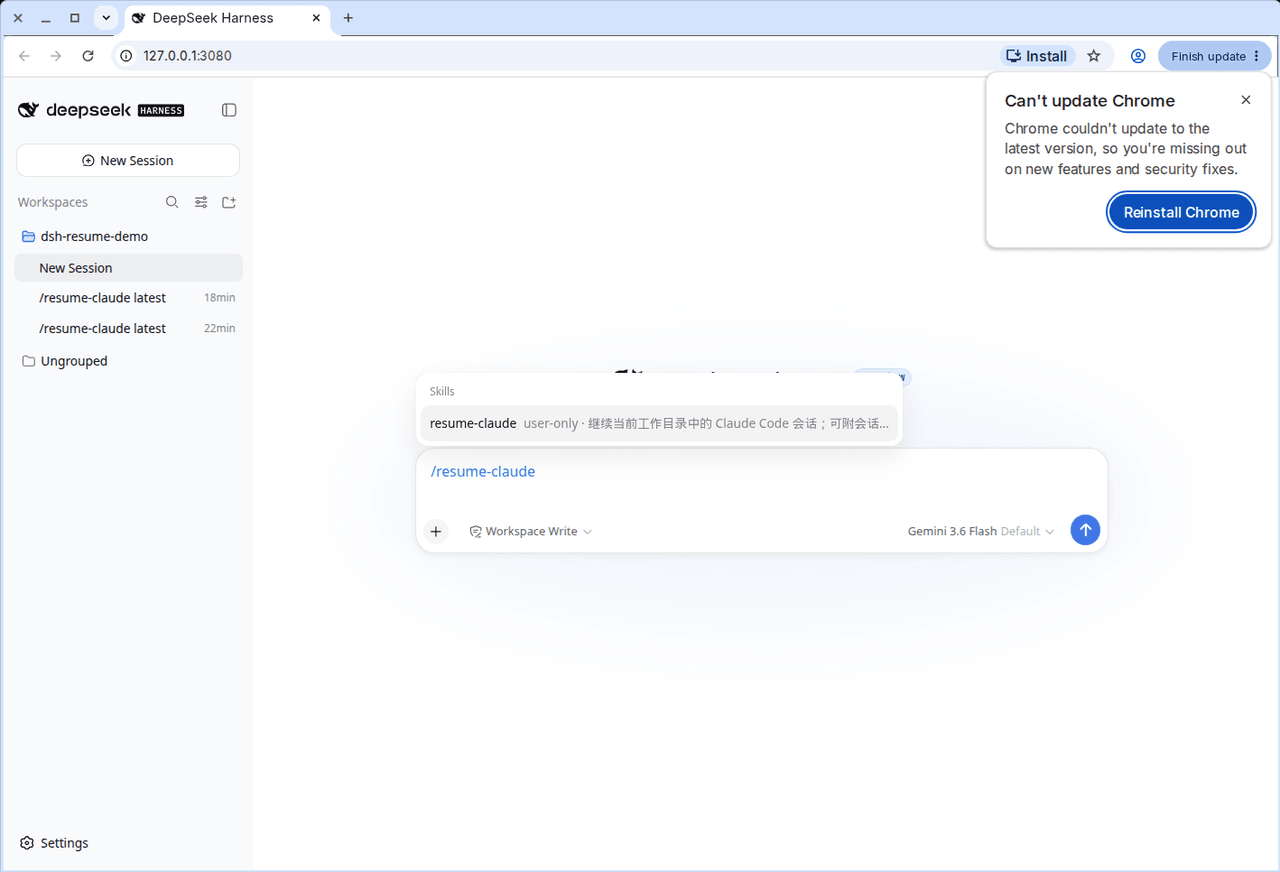Search workspaces with the magnifier icon
Image resolution: width=1280 pixels, height=872 pixels.
tap(172, 202)
